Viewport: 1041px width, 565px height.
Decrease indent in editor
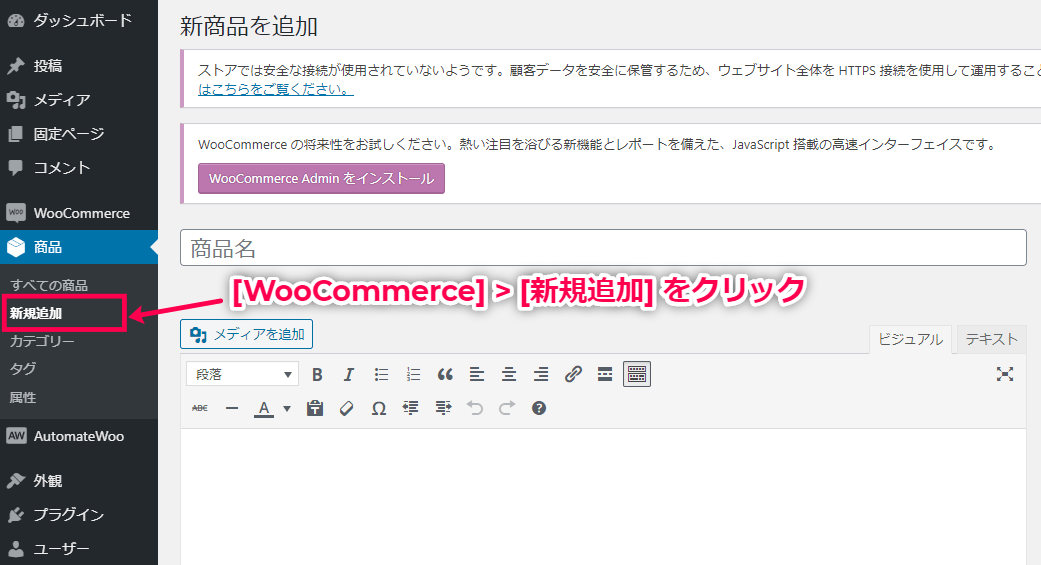[x=410, y=408]
